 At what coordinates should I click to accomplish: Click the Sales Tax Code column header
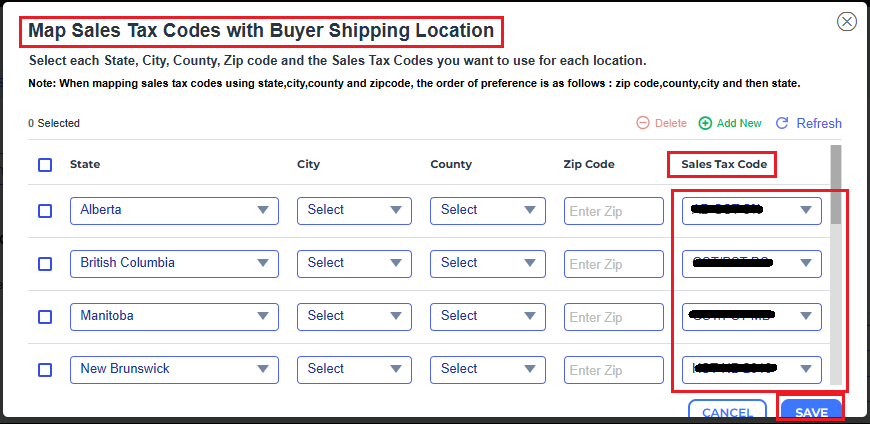tap(723, 164)
